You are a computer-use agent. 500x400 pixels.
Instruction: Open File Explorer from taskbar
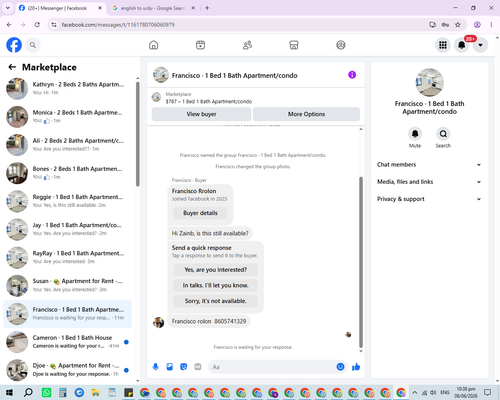[95, 392]
